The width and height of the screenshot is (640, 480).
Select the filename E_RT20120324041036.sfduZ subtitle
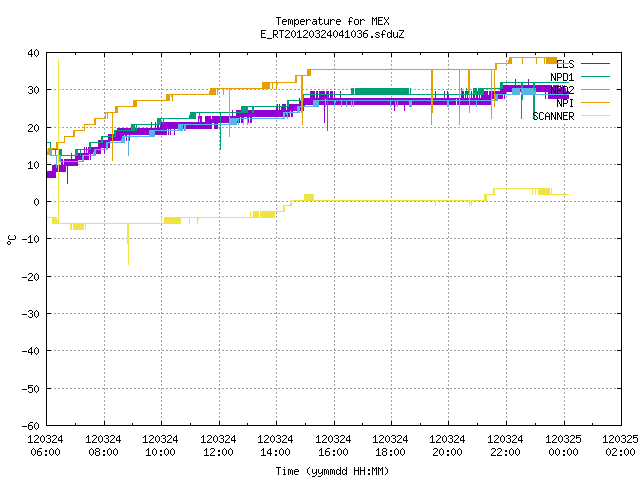point(332,34)
